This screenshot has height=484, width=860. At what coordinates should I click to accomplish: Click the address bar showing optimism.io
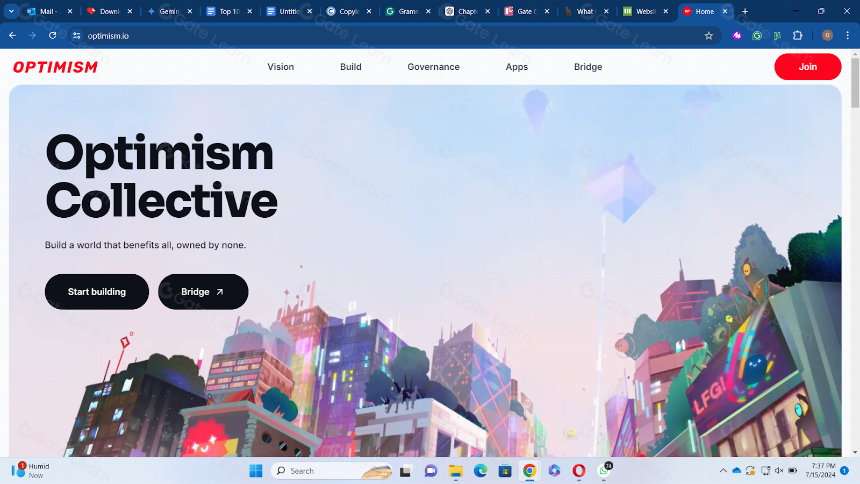pyautogui.click(x=392, y=36)
